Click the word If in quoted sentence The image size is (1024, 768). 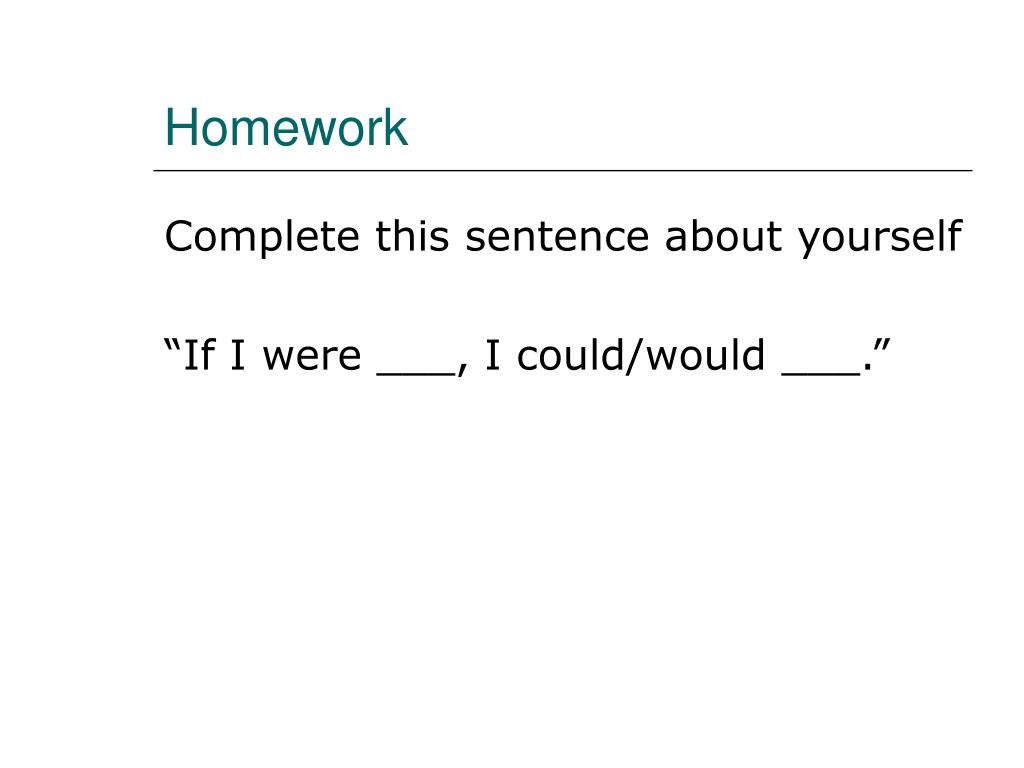(199, 355)
